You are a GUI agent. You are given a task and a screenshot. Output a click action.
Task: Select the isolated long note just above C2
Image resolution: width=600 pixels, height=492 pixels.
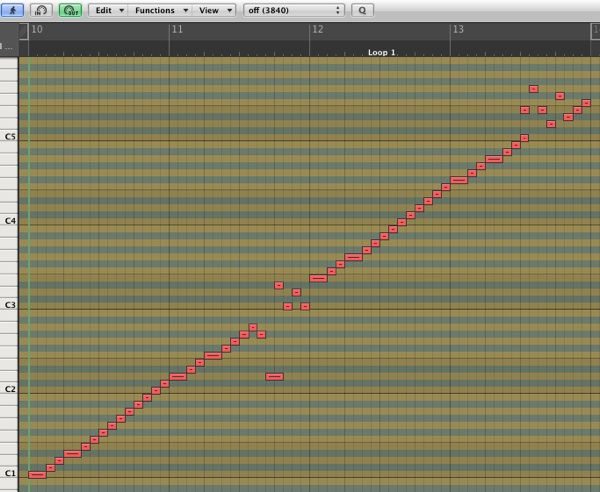[275, 377]
